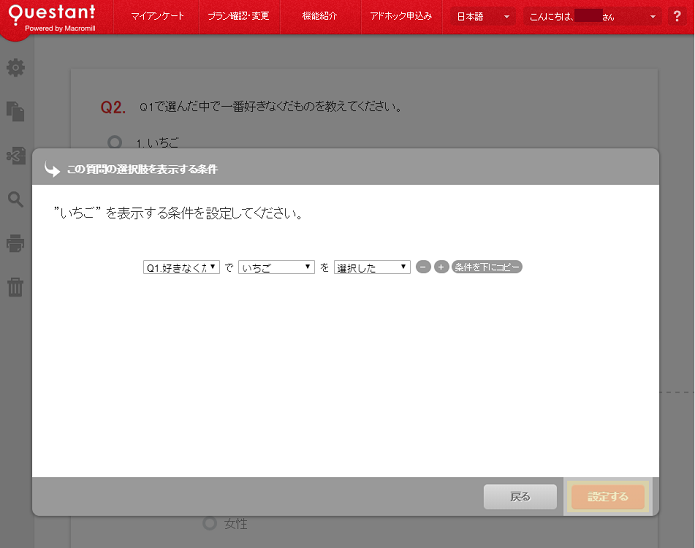
Task: Click the trash delete icon in sidebar
Action: coord(16,288)
